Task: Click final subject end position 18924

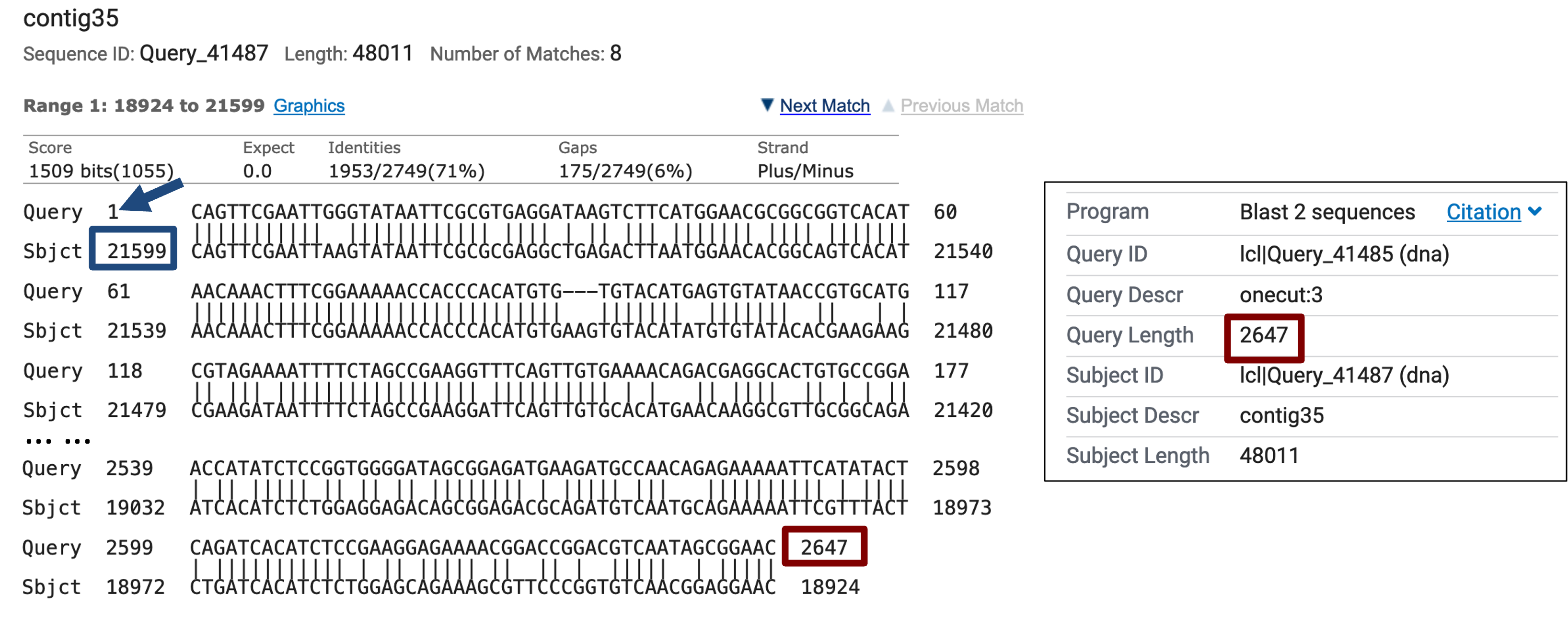Action: coord(830,586)
